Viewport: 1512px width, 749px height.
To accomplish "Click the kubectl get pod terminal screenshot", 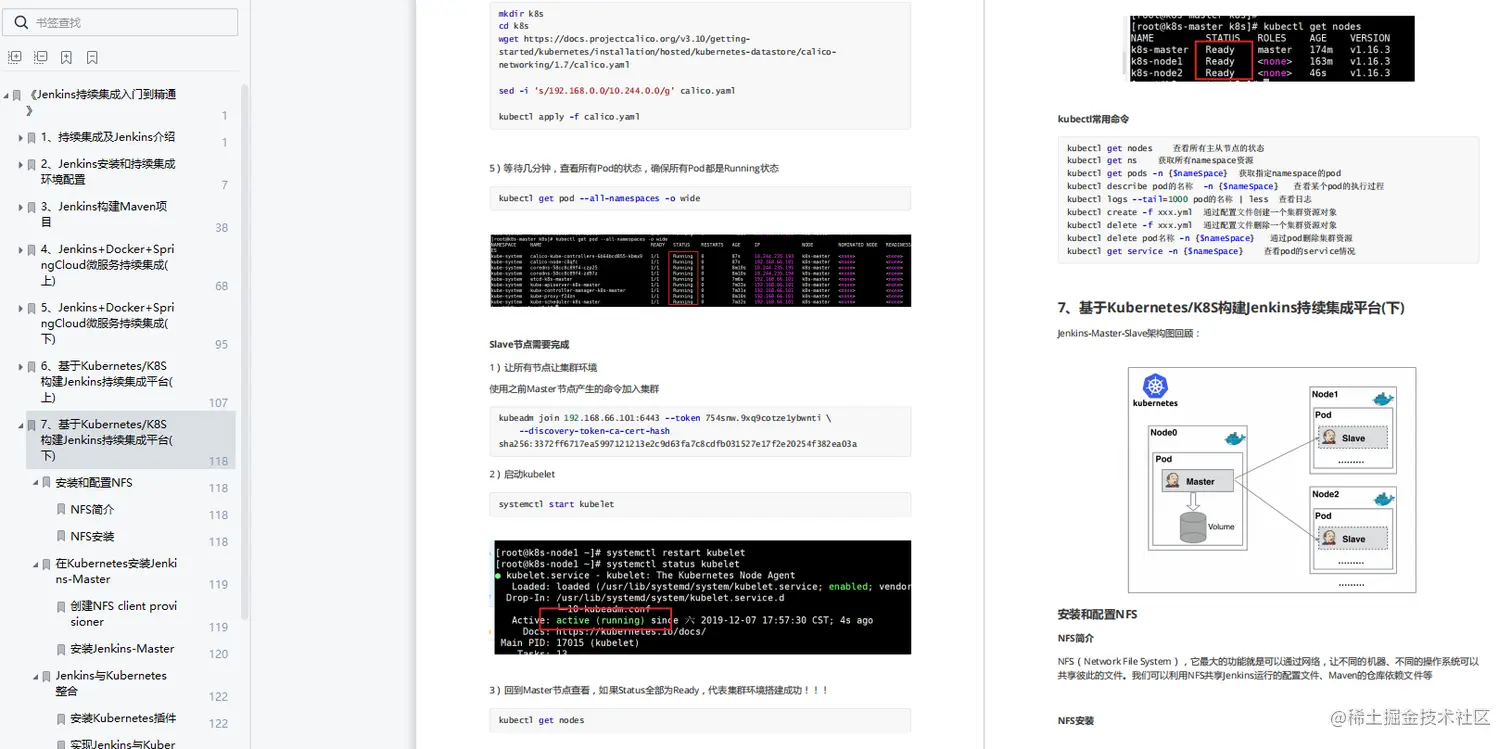I will click(700, 270).
